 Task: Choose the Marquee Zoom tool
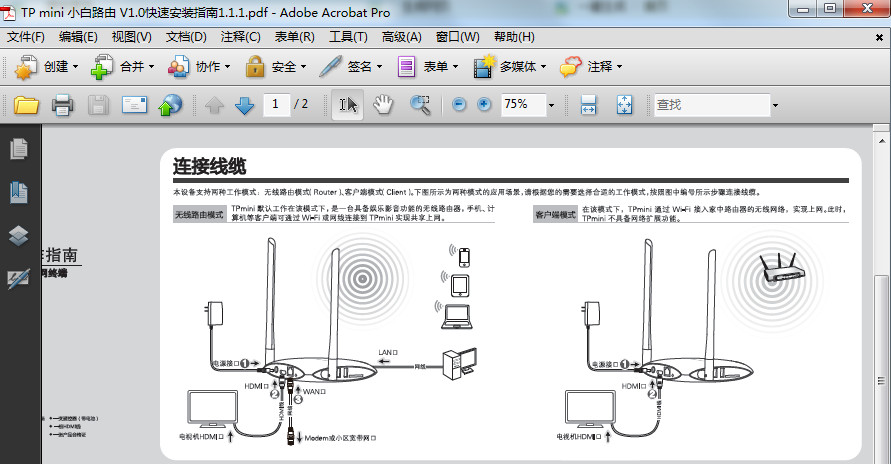pyautogui.click(x=420, y=104)
